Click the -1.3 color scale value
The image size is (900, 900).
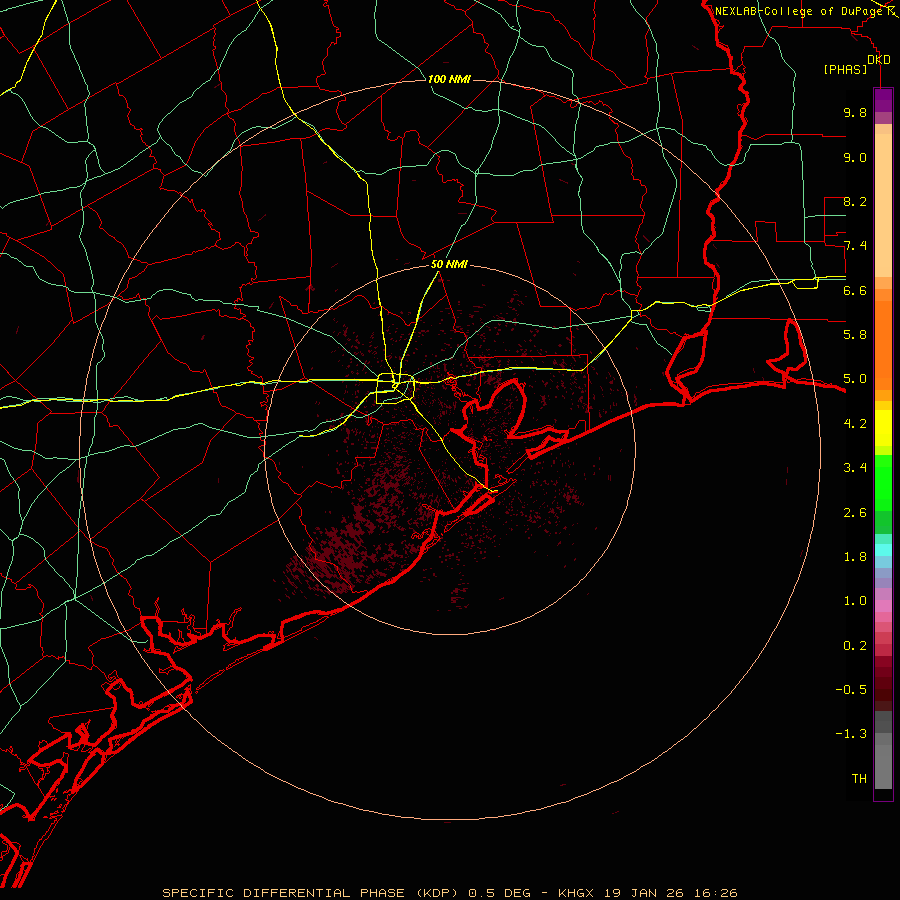[851, 735]
